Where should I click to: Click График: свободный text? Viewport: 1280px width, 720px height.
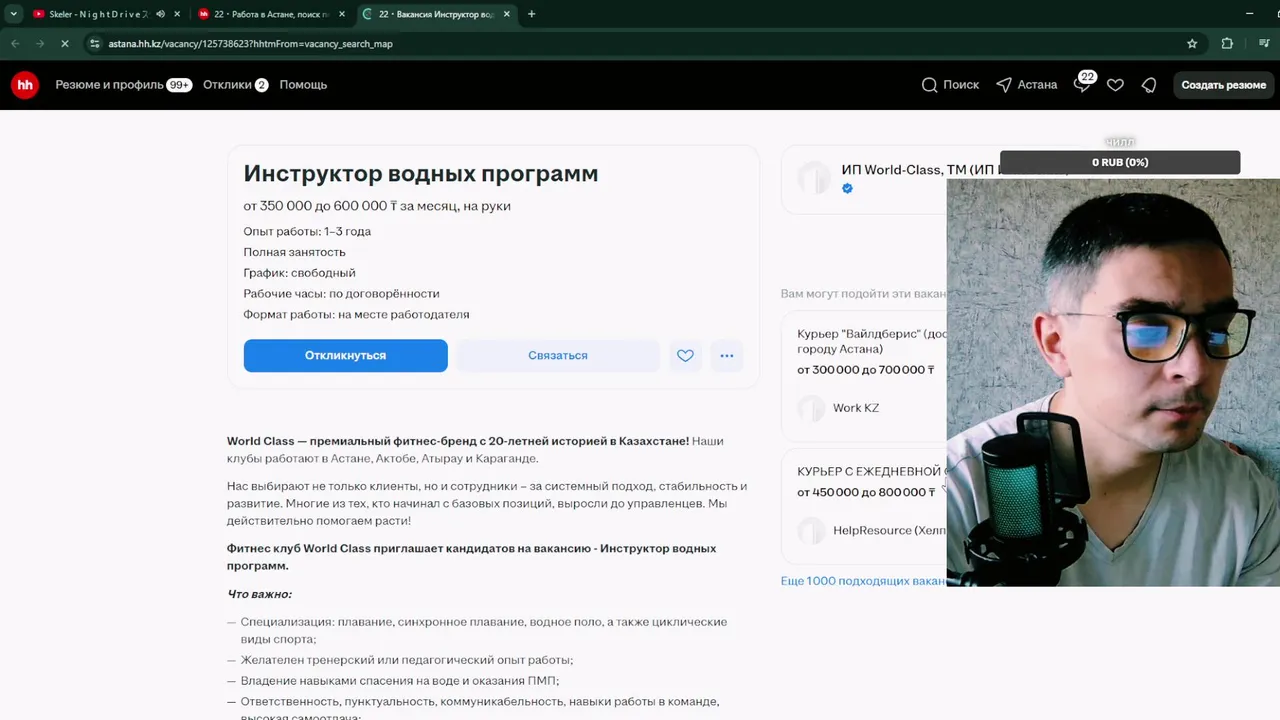299,273
